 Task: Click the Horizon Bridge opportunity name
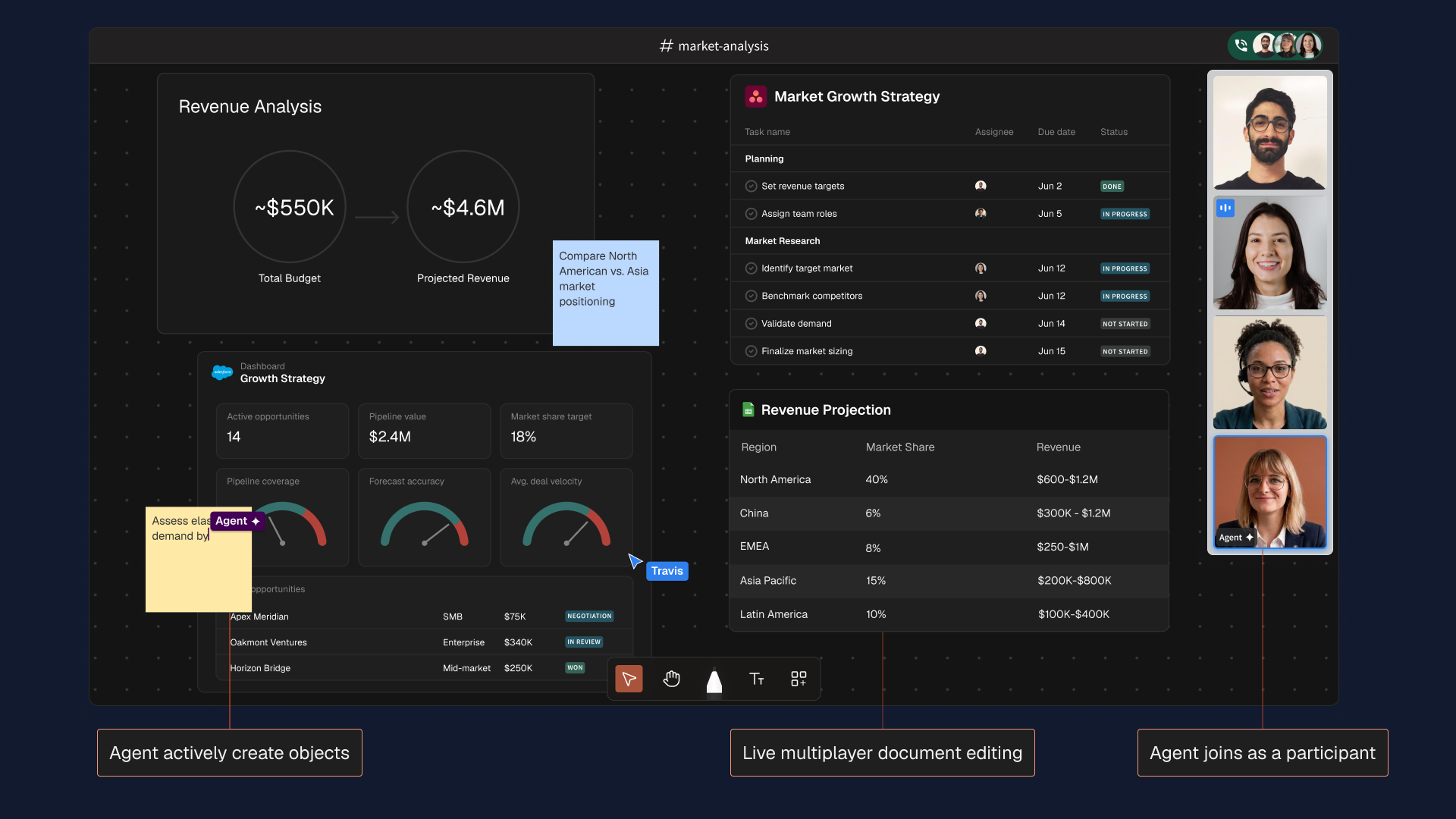[x=260, y=668]
